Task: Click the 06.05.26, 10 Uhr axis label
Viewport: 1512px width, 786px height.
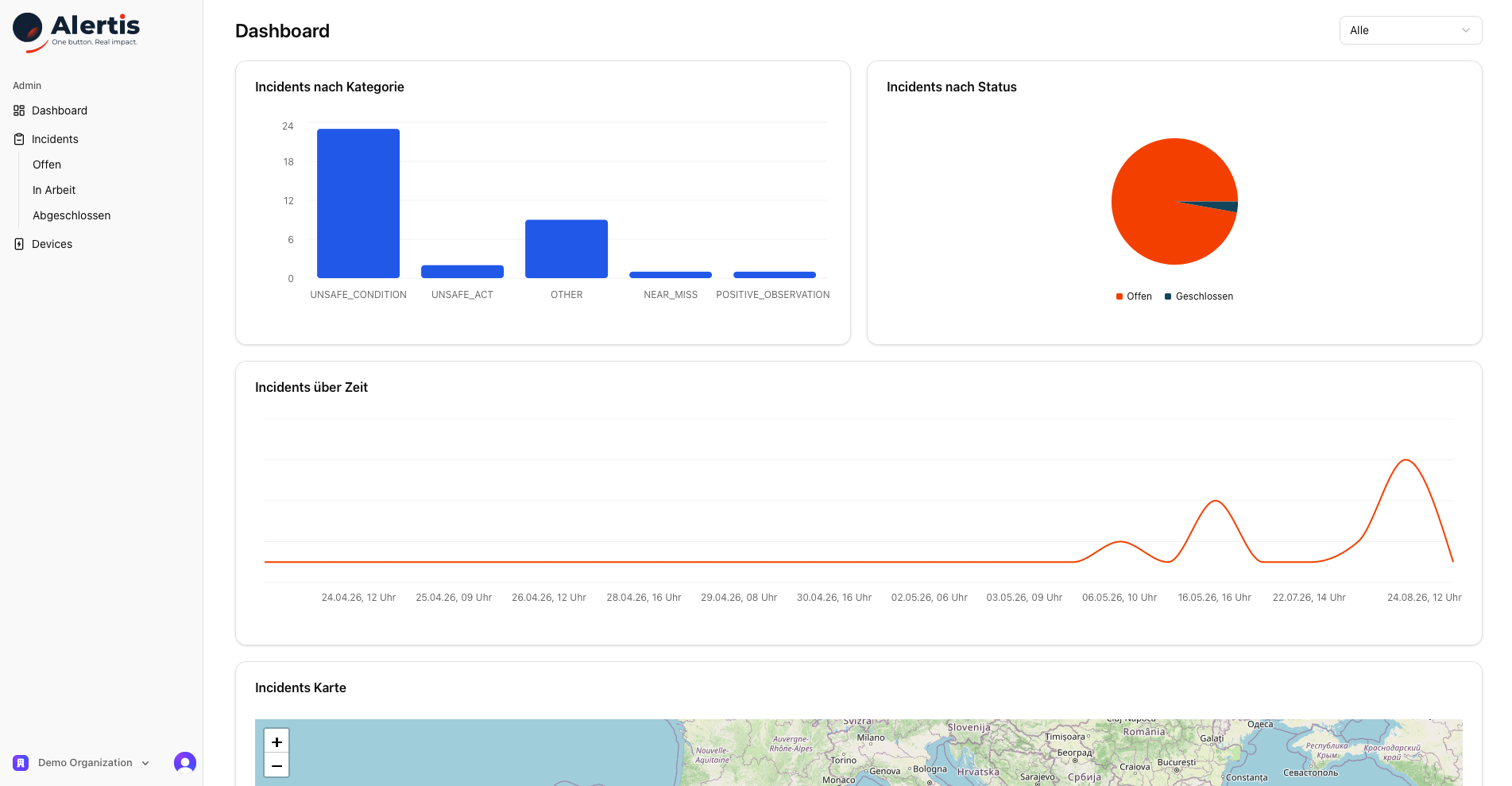Action: (x=1119, y=598)
